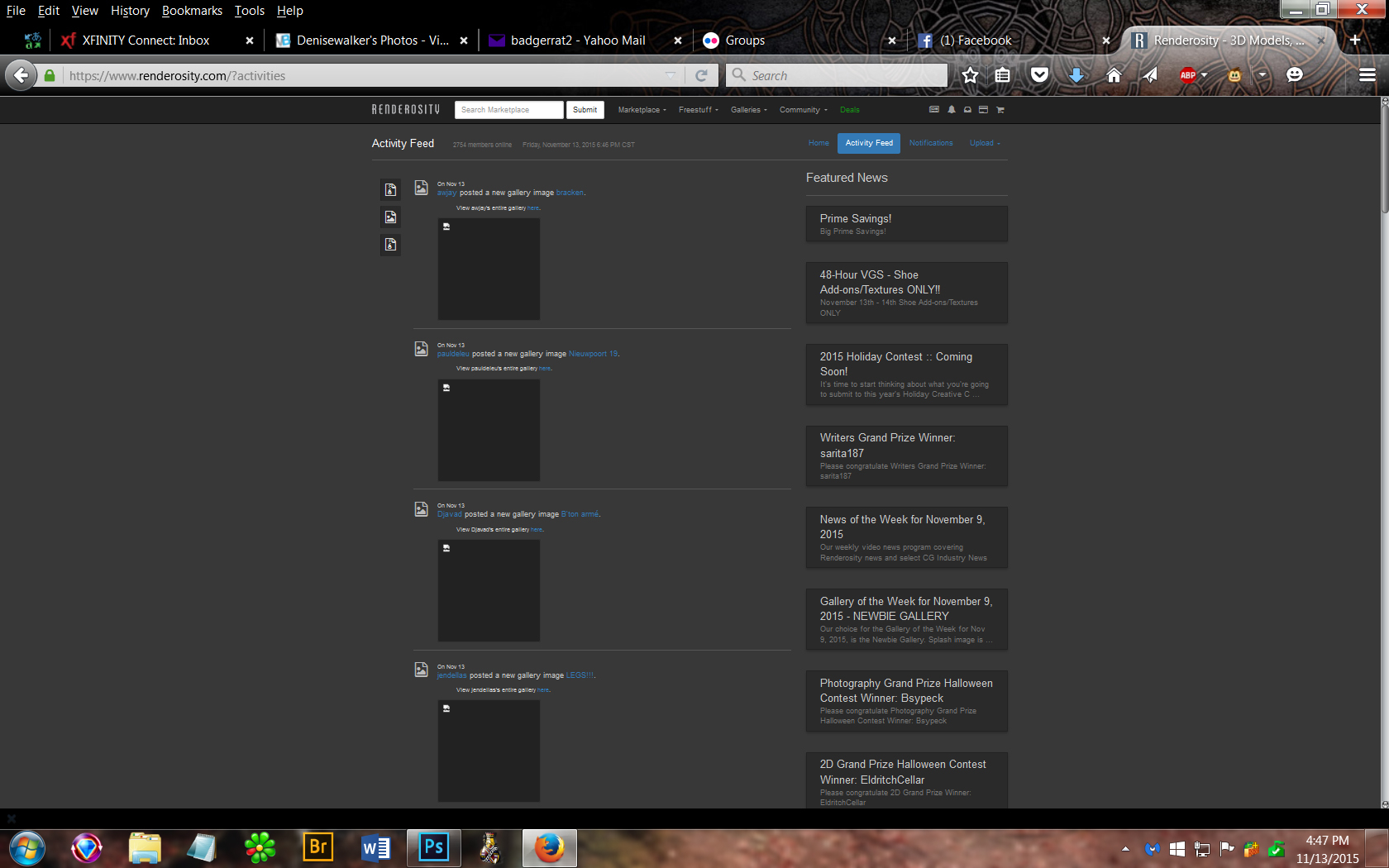Click the Search Marketplace field
Screen dimensions: 1389x868
click(508, 110)
